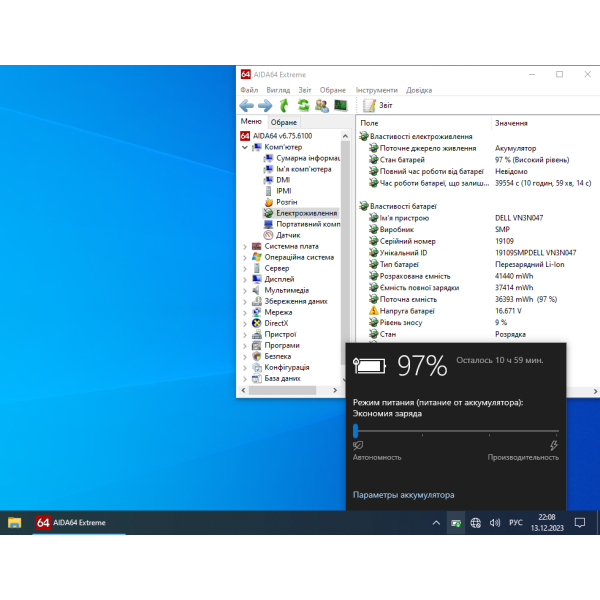The width and height of the screenshot is (600, 600).
Task: Click AIDA64 Extreme taskbar button
Action: click(x=79, y=523)
